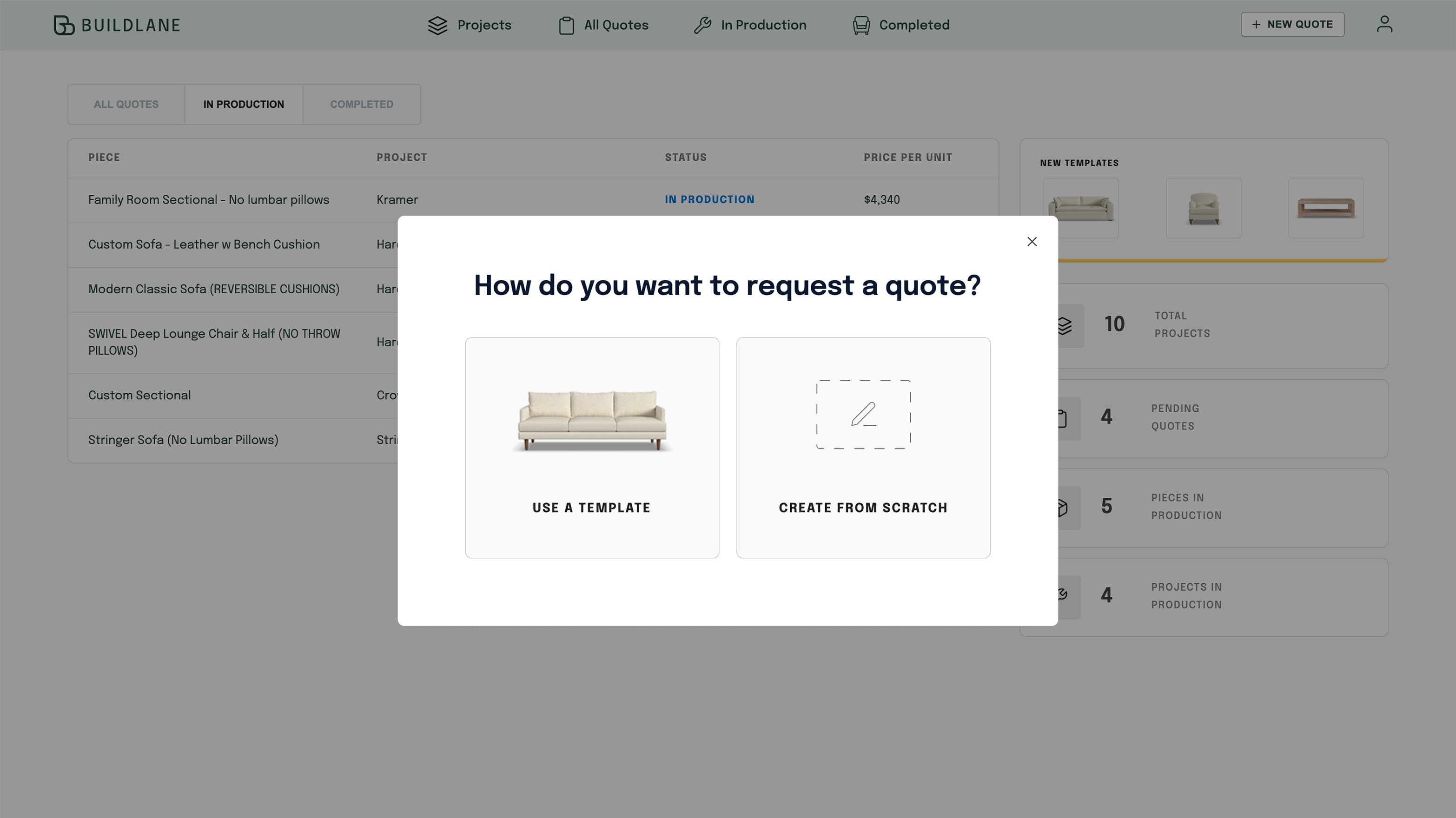
Task: Switch to the All Quotes tab
Action: (x=126, y=105)
